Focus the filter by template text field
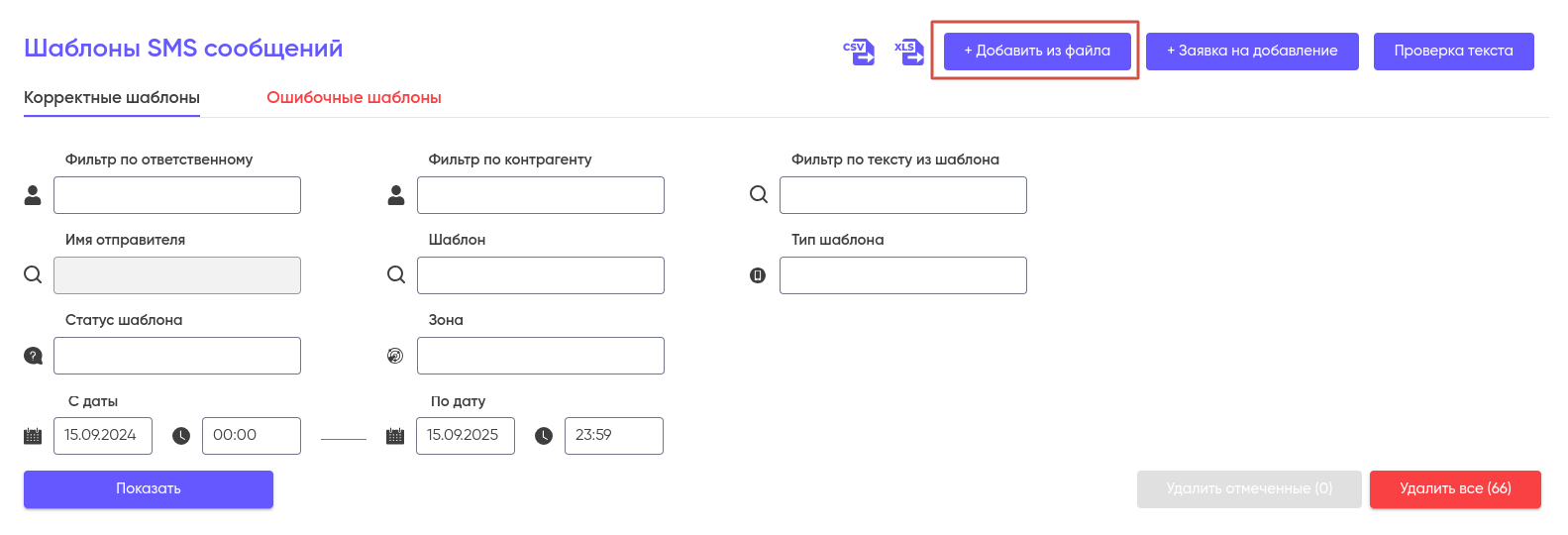This screenshot has height=535, width=1568. tap(902, 195)
